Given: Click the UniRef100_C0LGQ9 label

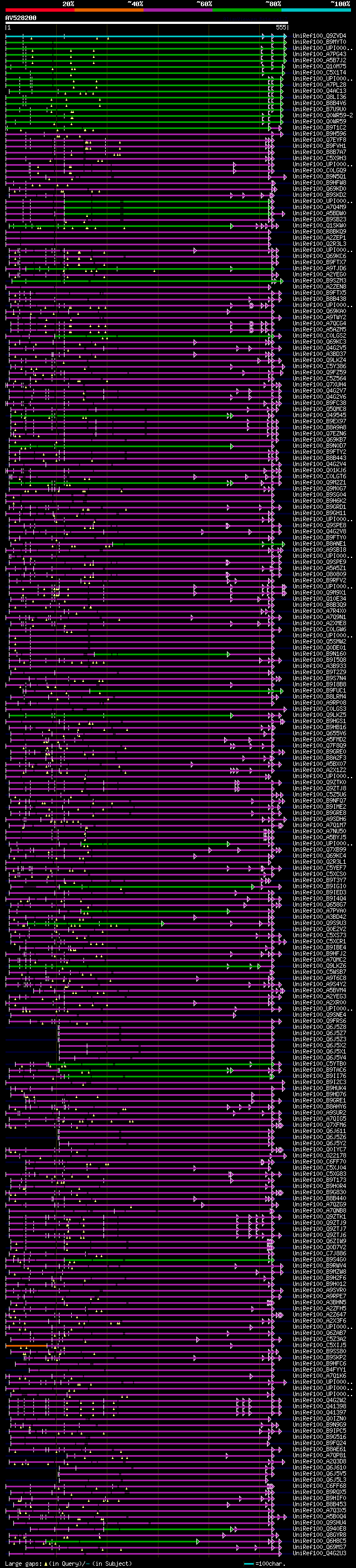Looking at the screenshot, I should tap(319, 170).
